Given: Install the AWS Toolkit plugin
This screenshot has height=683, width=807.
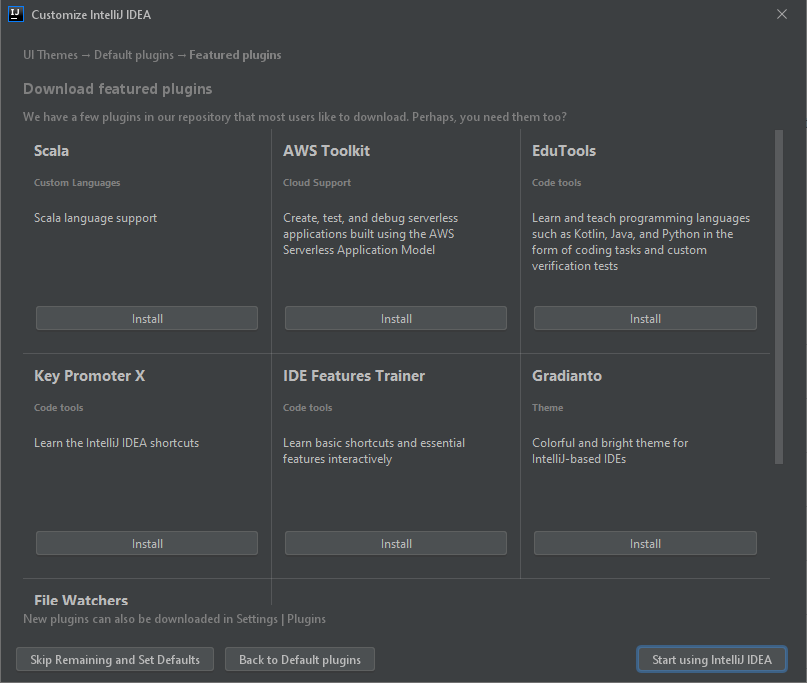Looking at the screenshot, I should coord(396,319).
